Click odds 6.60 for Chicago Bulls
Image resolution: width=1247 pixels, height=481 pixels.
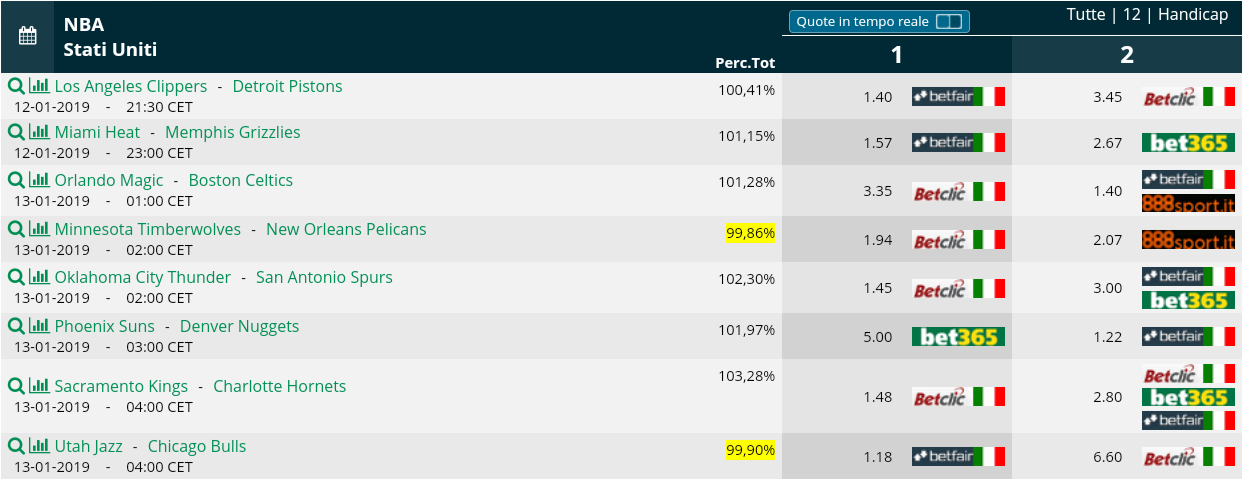(x=1108, y=457)
